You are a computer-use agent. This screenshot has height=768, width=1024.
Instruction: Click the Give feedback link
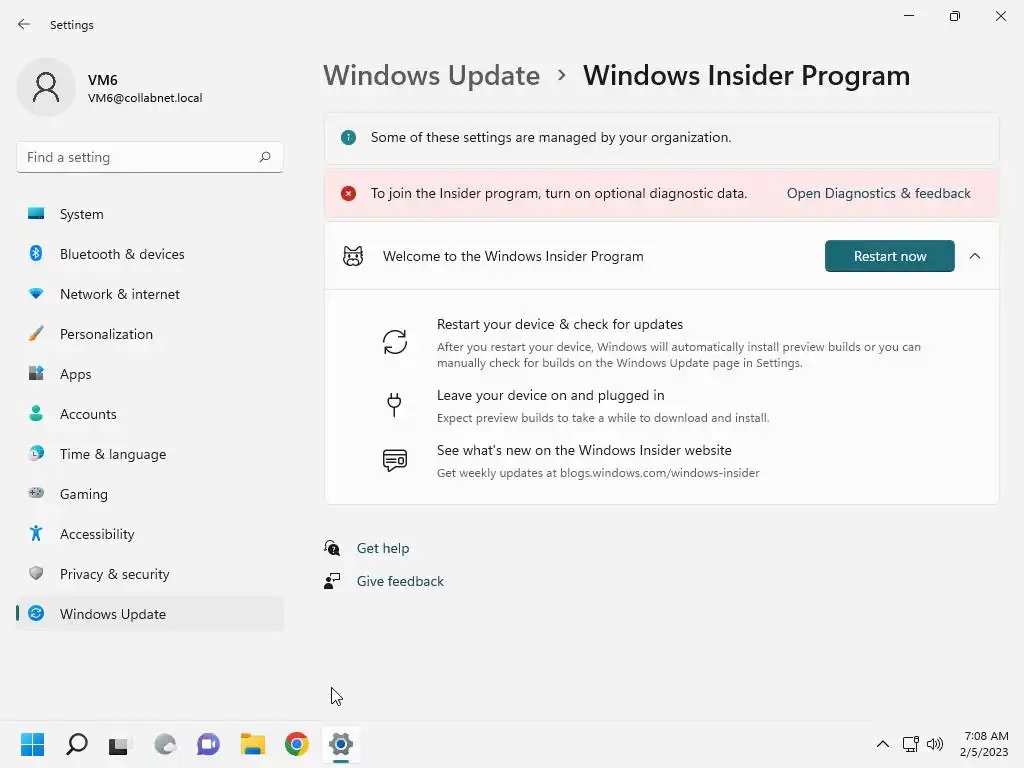(400, 581)
